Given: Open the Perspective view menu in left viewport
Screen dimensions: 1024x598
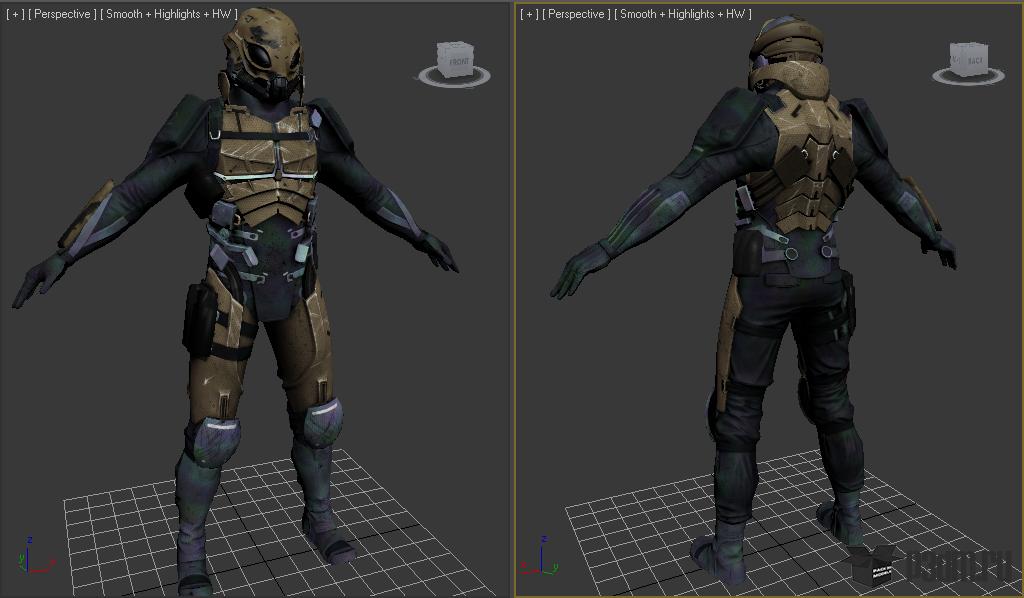Looking at the screenshot, I should click(x=62, y=14).
